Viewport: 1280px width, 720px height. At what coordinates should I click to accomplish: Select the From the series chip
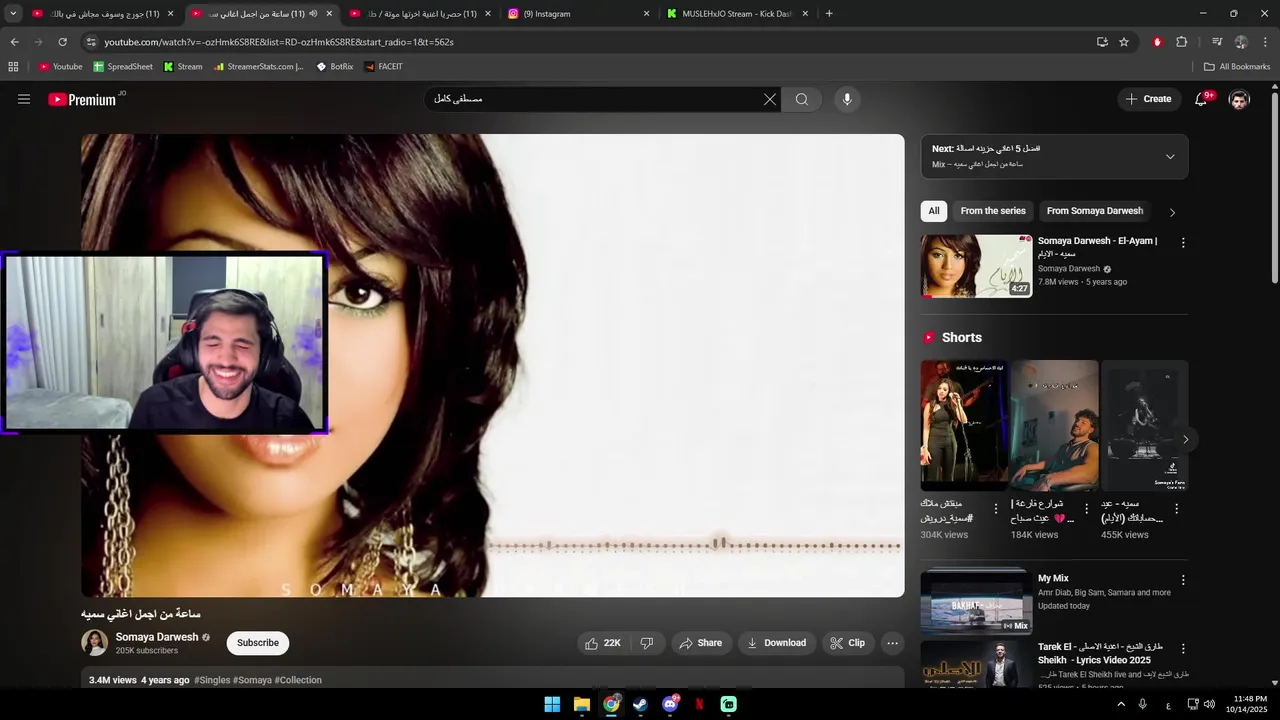[x=993, y=211]
